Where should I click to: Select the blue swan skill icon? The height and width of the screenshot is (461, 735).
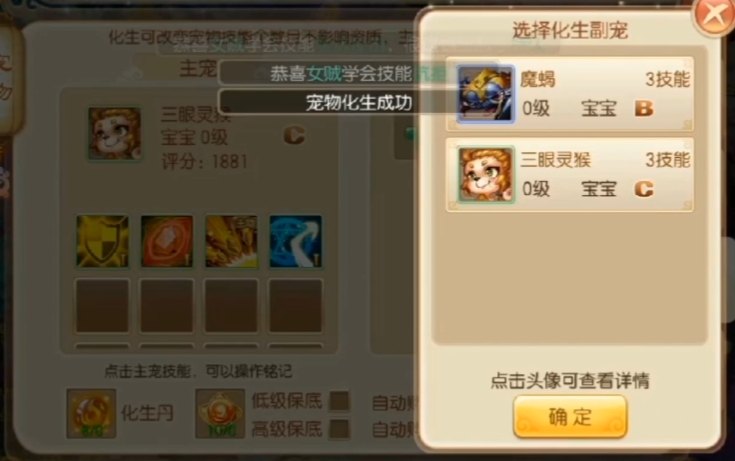tap(295, 242)
